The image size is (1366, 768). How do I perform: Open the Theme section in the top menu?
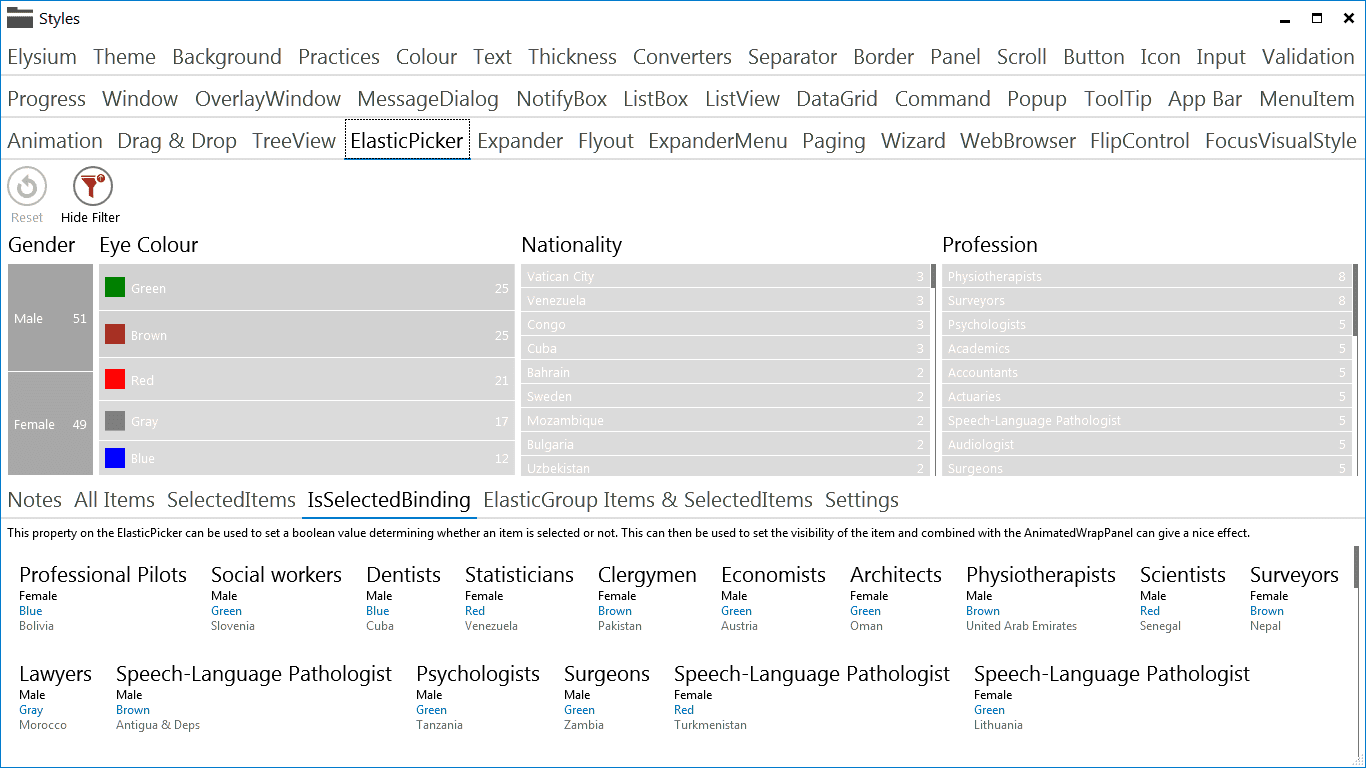click(124, 57)
